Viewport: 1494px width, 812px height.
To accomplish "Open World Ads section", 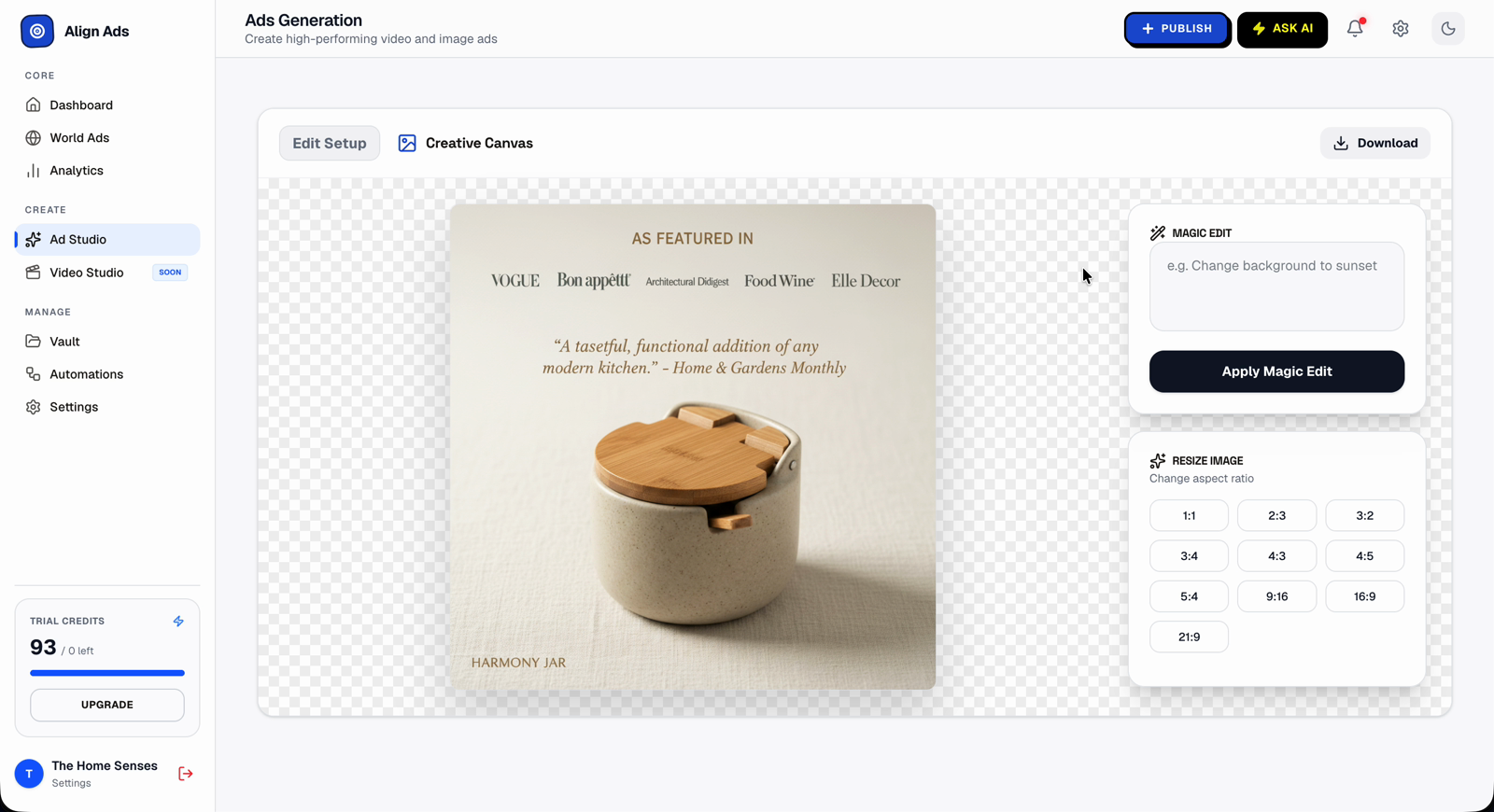I will (107, 138).
